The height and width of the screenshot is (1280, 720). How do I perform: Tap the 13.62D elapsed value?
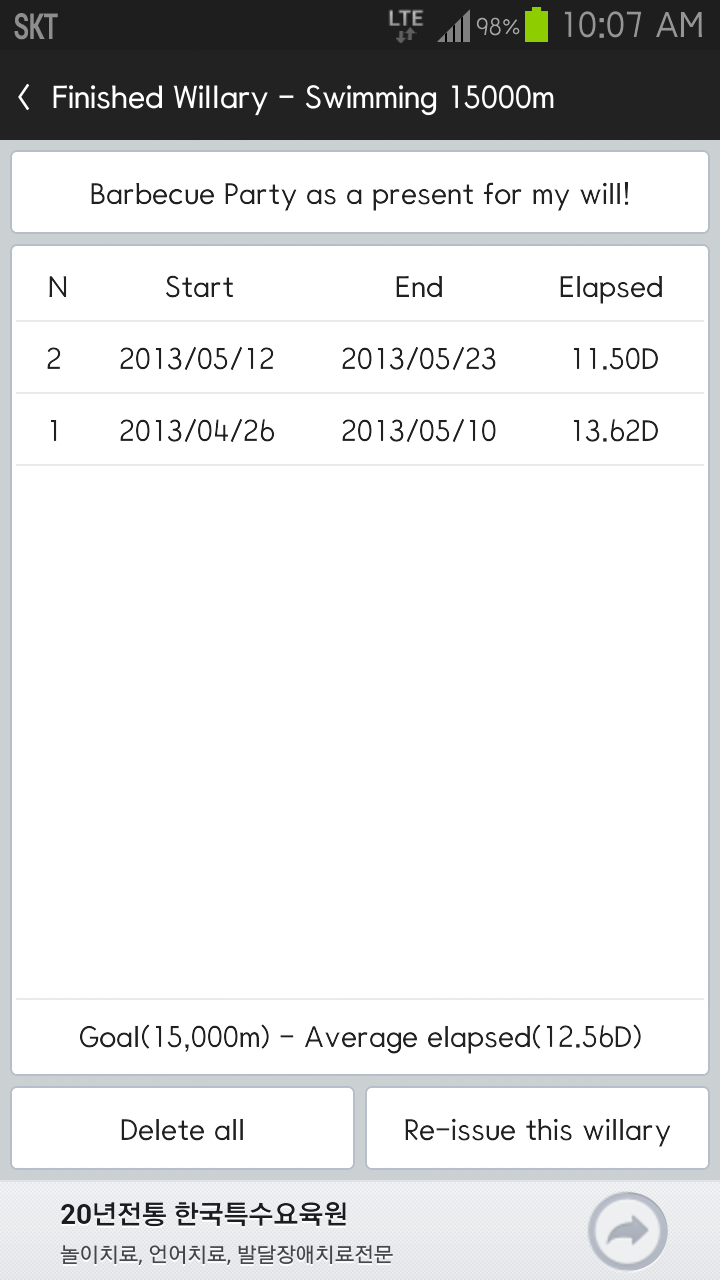[615, 430]
